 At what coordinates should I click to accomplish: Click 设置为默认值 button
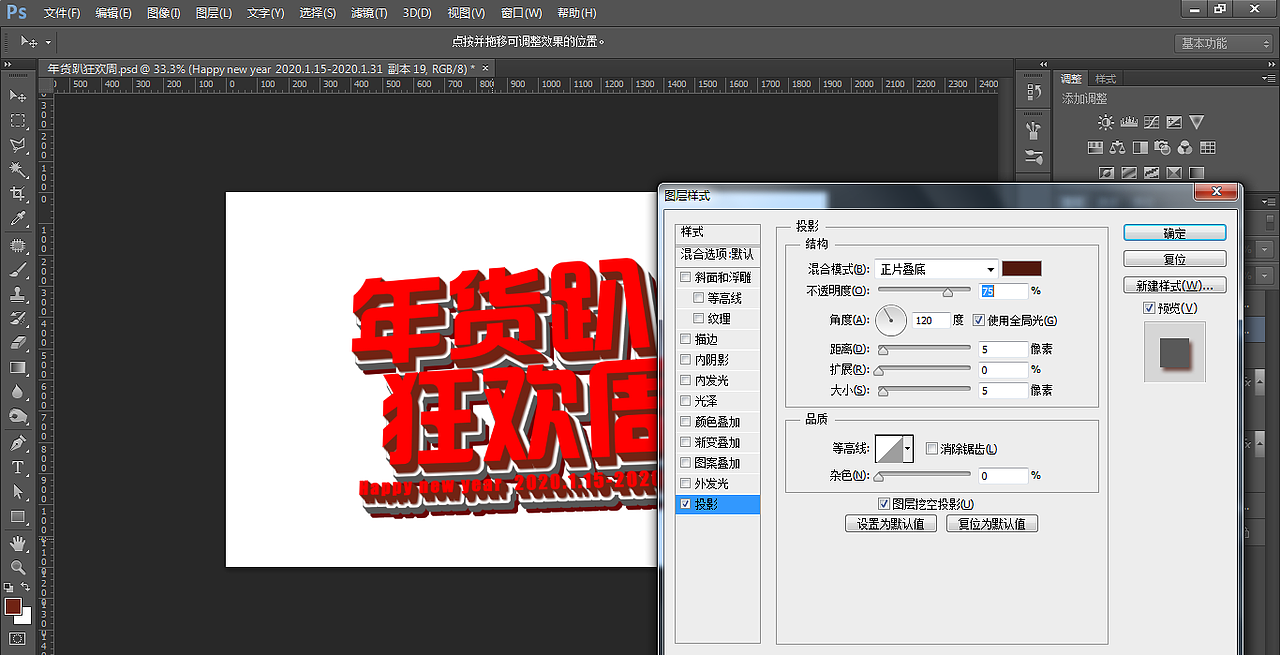[x=890, y=523]
